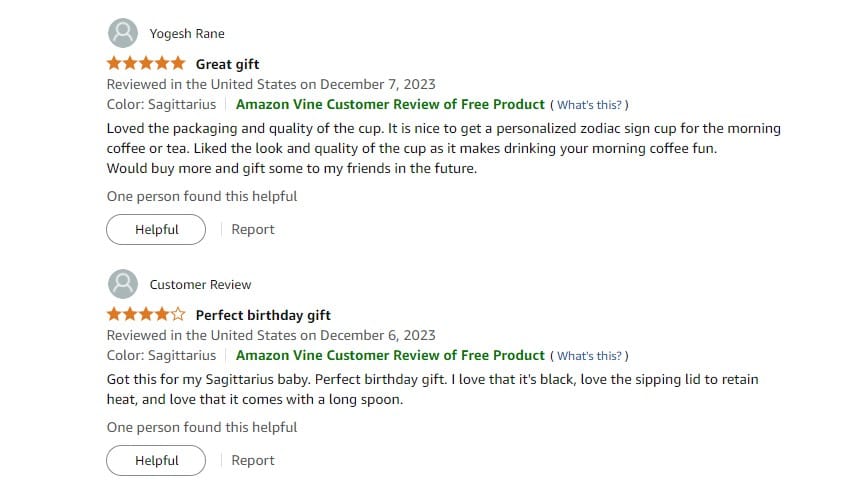
Task: Open Yogesh Rane's reviewer profile name
Action: (187, 34)
